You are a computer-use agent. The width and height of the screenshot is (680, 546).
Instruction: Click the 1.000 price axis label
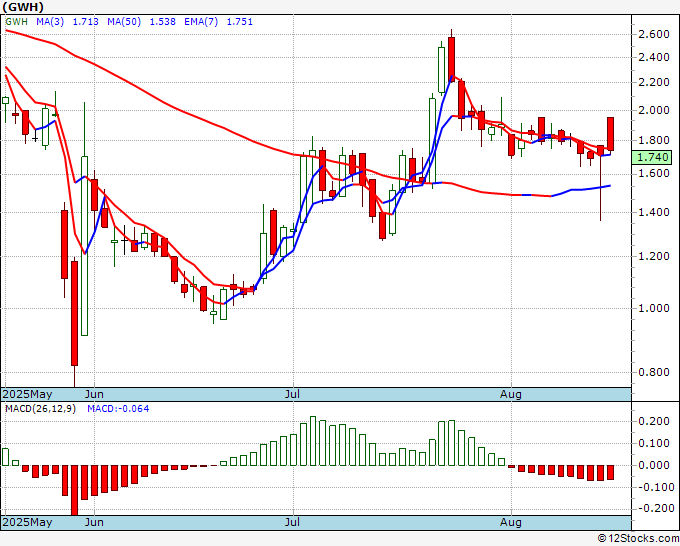click(654, 308)
